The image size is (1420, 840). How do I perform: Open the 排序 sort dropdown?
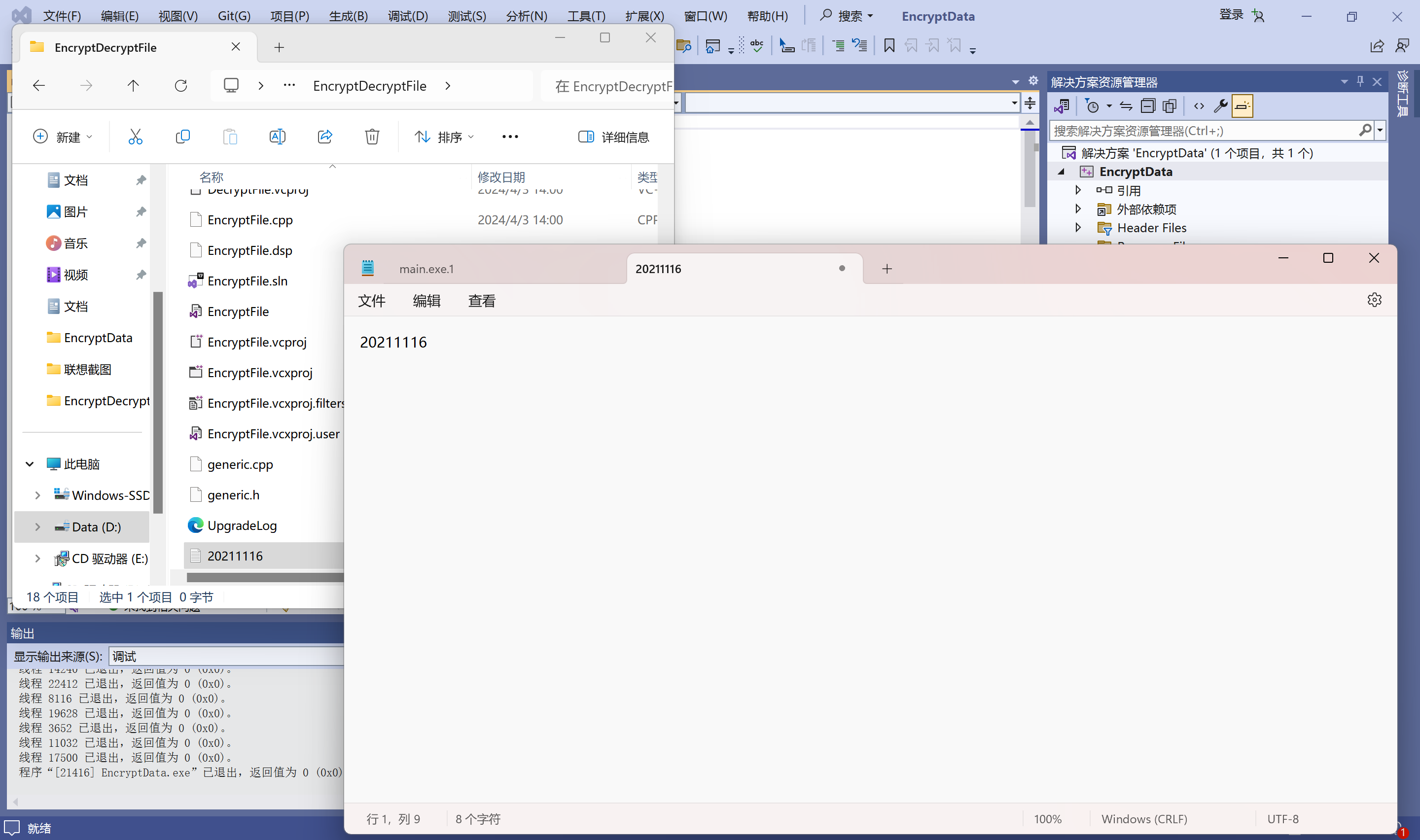click(x=444, y=137)
